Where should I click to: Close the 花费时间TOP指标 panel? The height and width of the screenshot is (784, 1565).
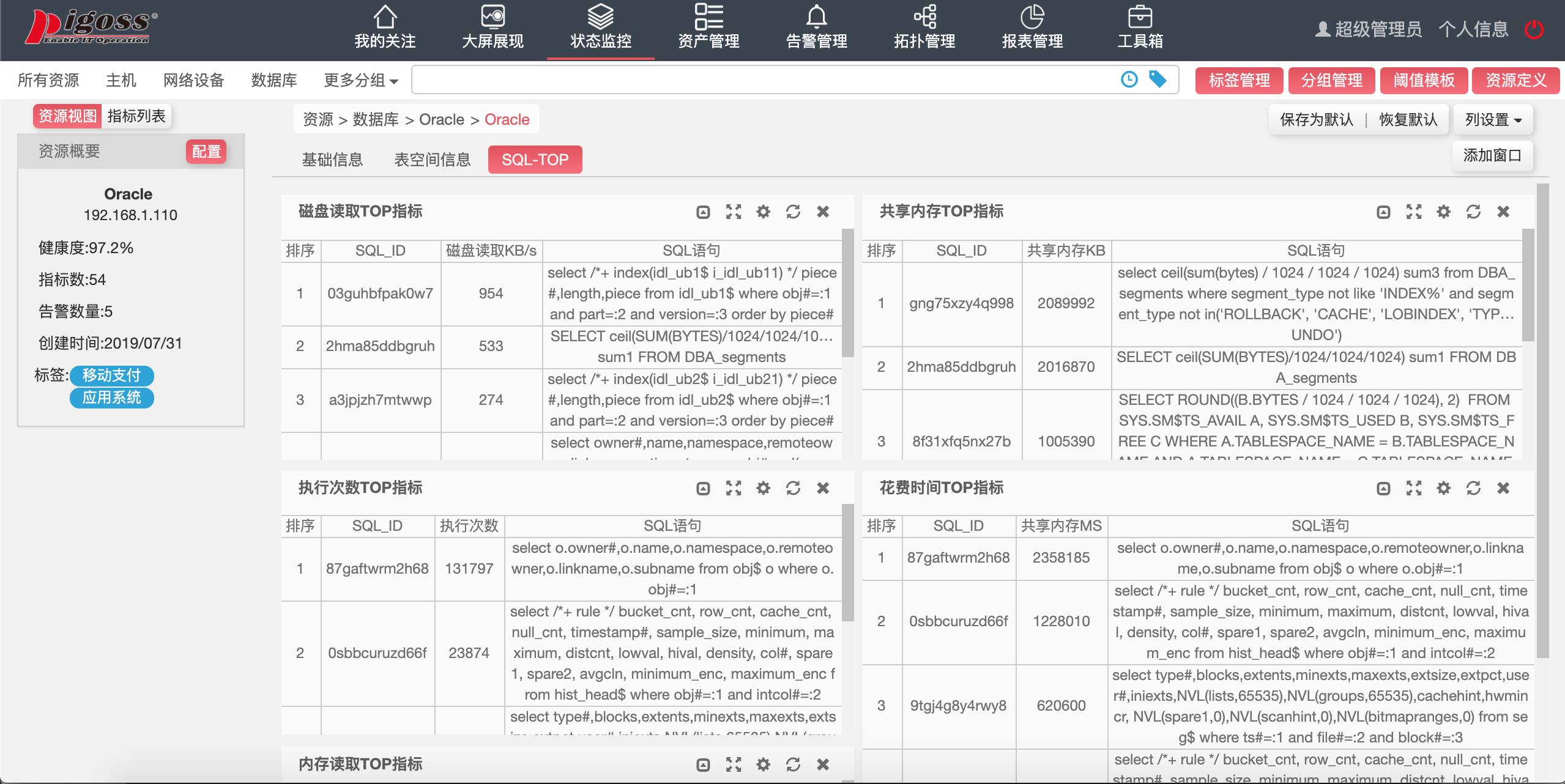1503,488
